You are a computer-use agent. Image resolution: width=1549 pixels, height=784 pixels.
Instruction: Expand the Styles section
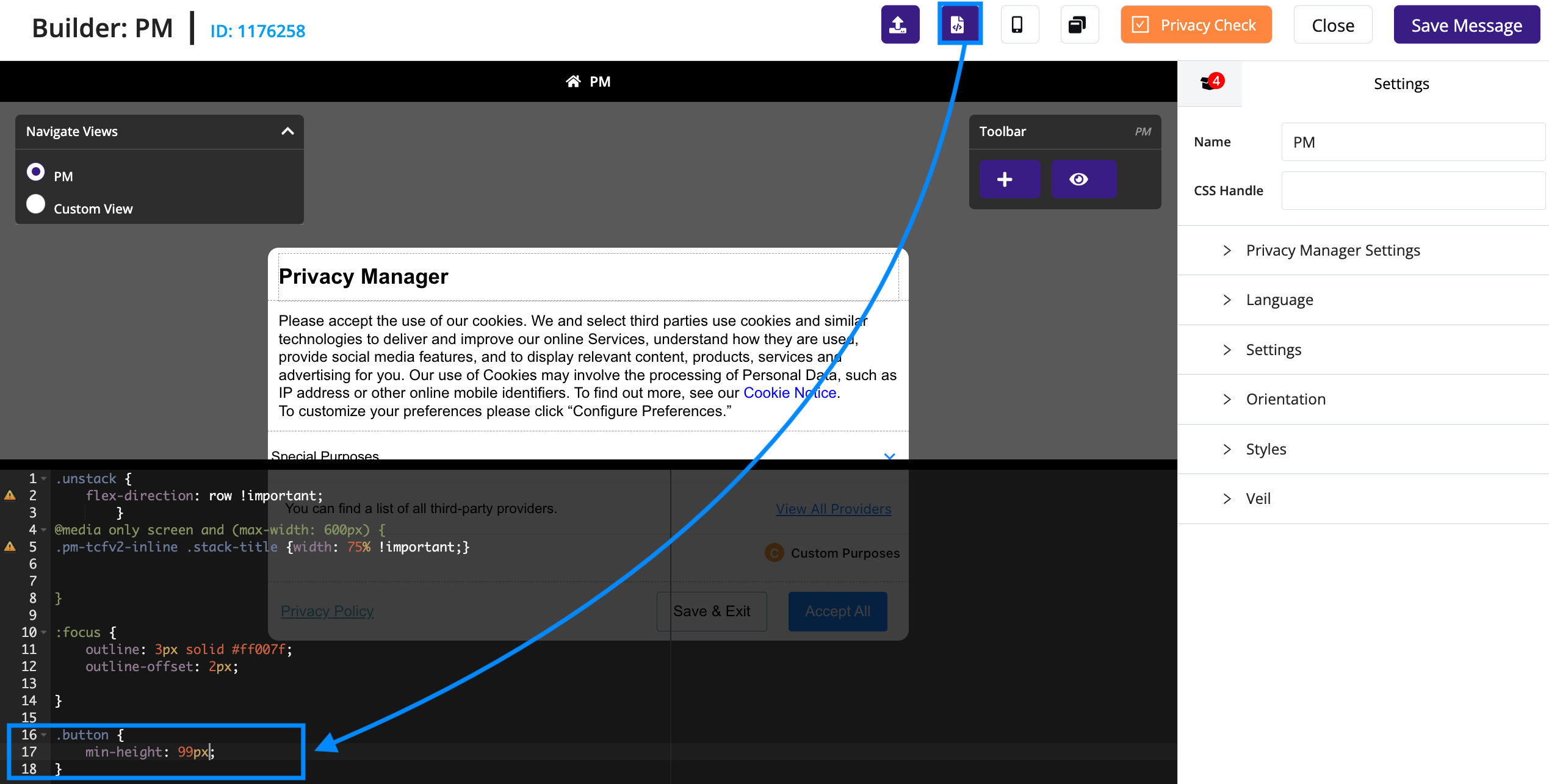coord(1363,449)
